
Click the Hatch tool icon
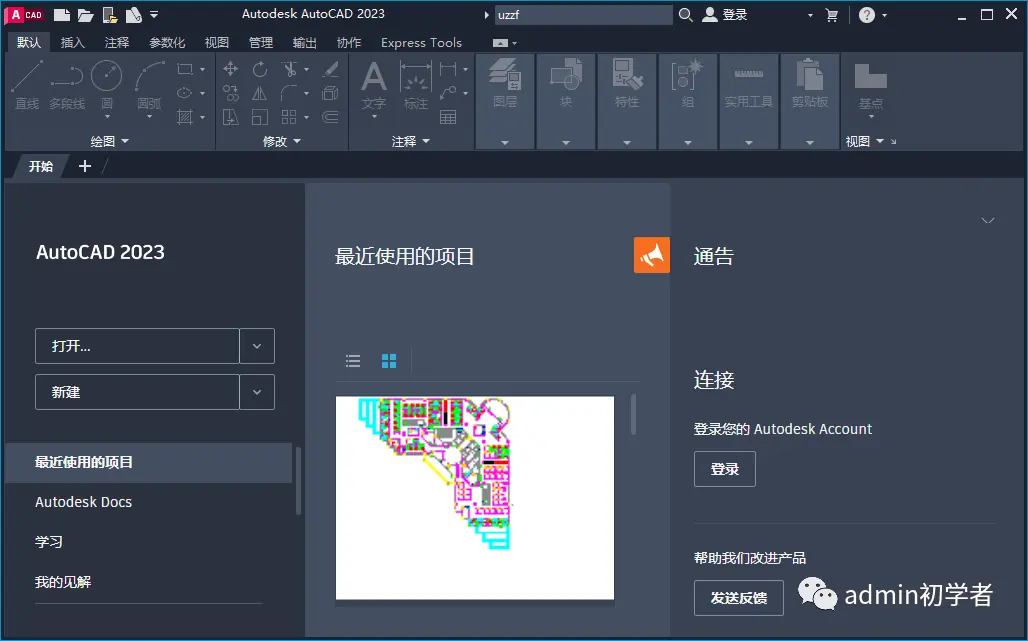(185, 117)
